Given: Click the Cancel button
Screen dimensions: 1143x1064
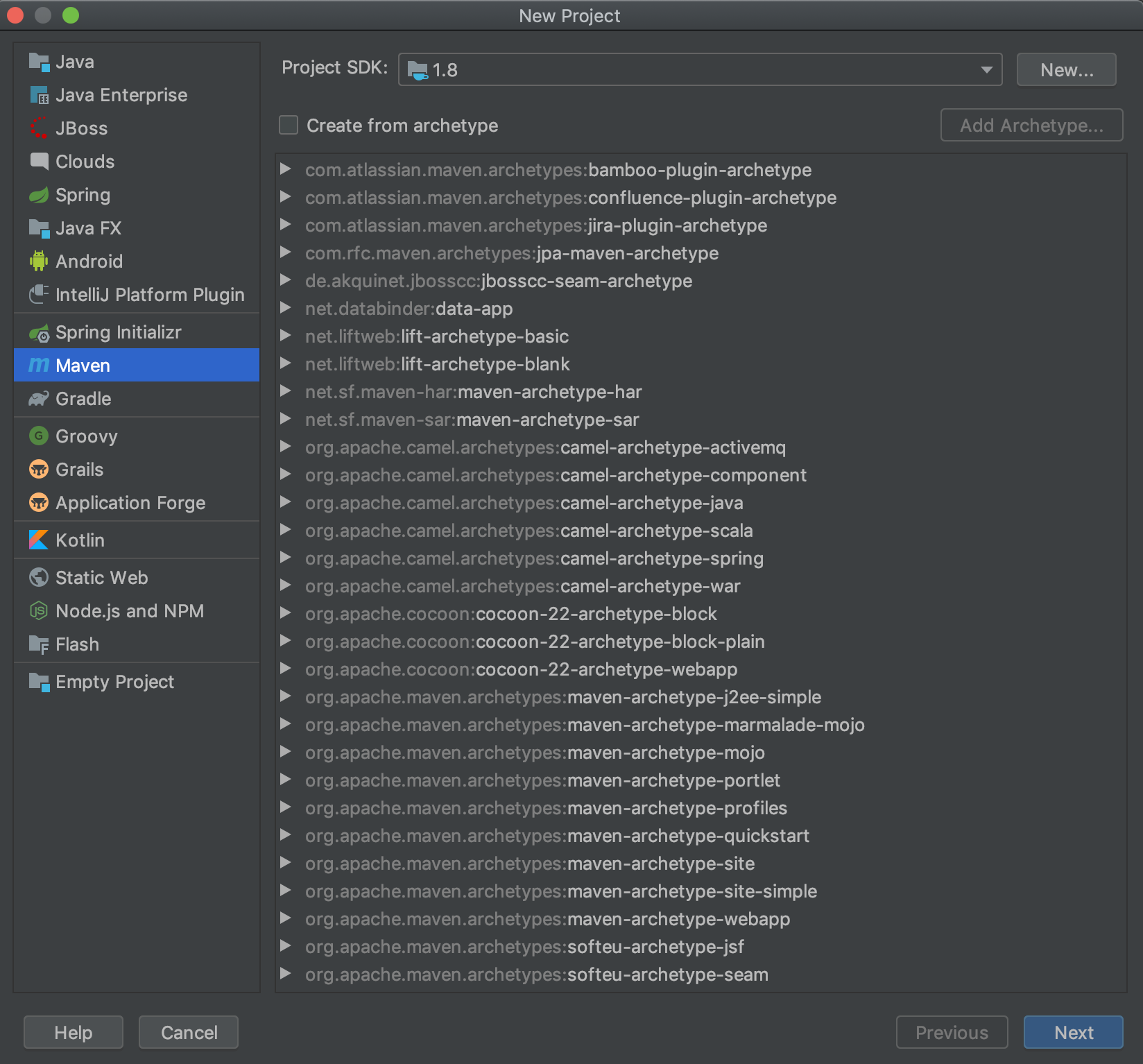Looking at the screenshot, I should tap(189, 1033).
